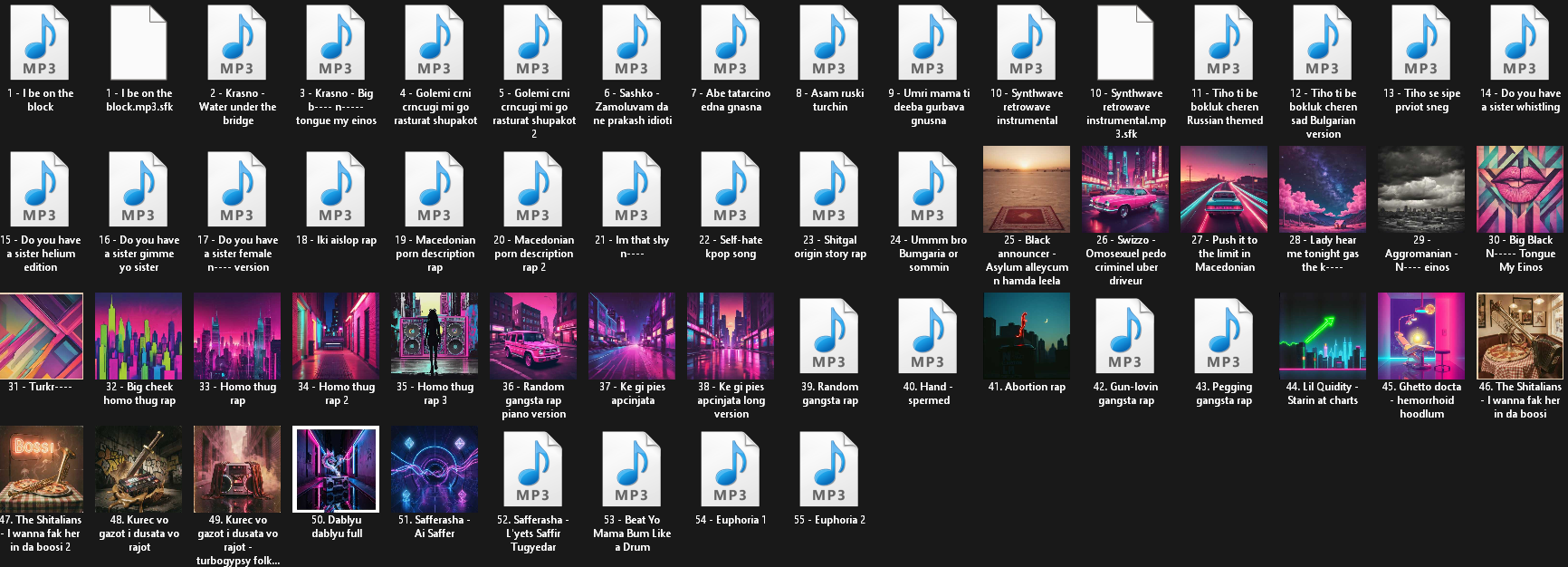
Task: Click filename '3 - Krasno - Big b---- n----- tongue my einos'
Action: pos(336,107)
